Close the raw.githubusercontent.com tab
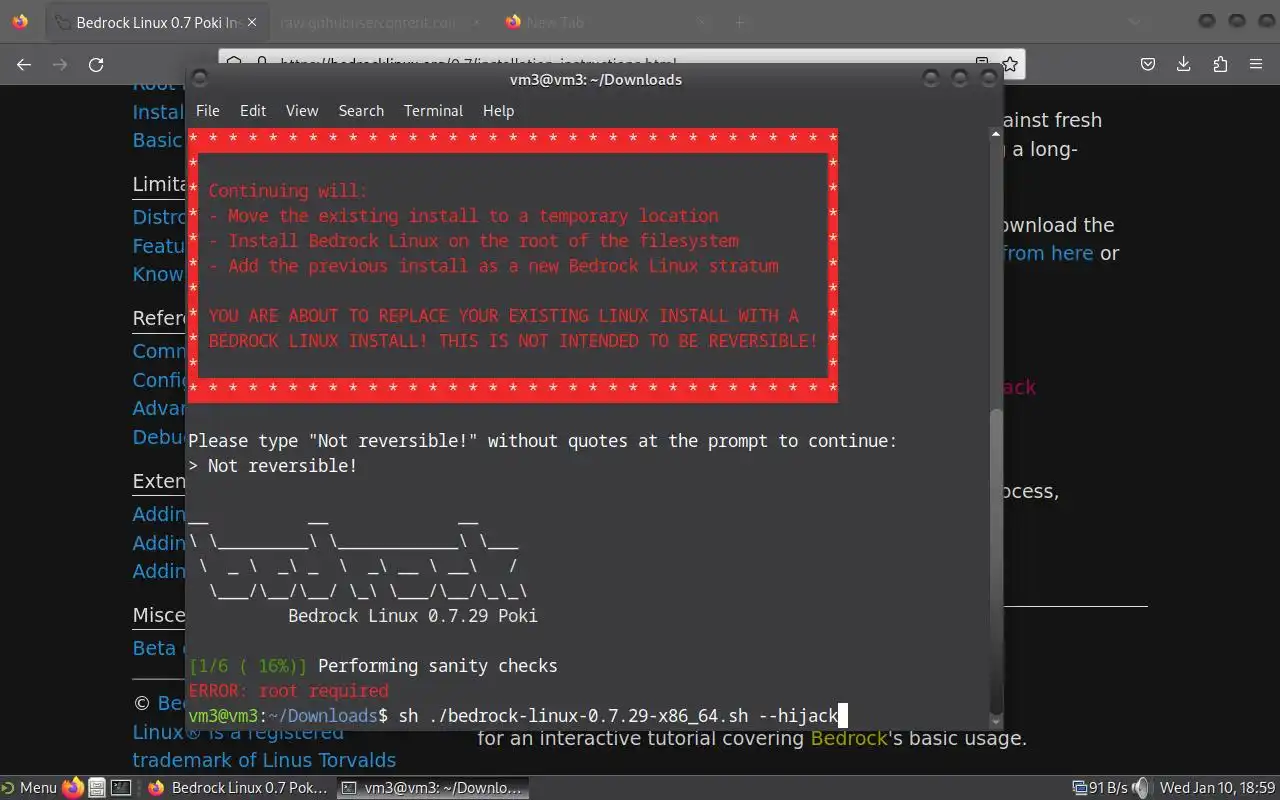The height and width of the screenshot is (800, 1280). pos(476,22)
